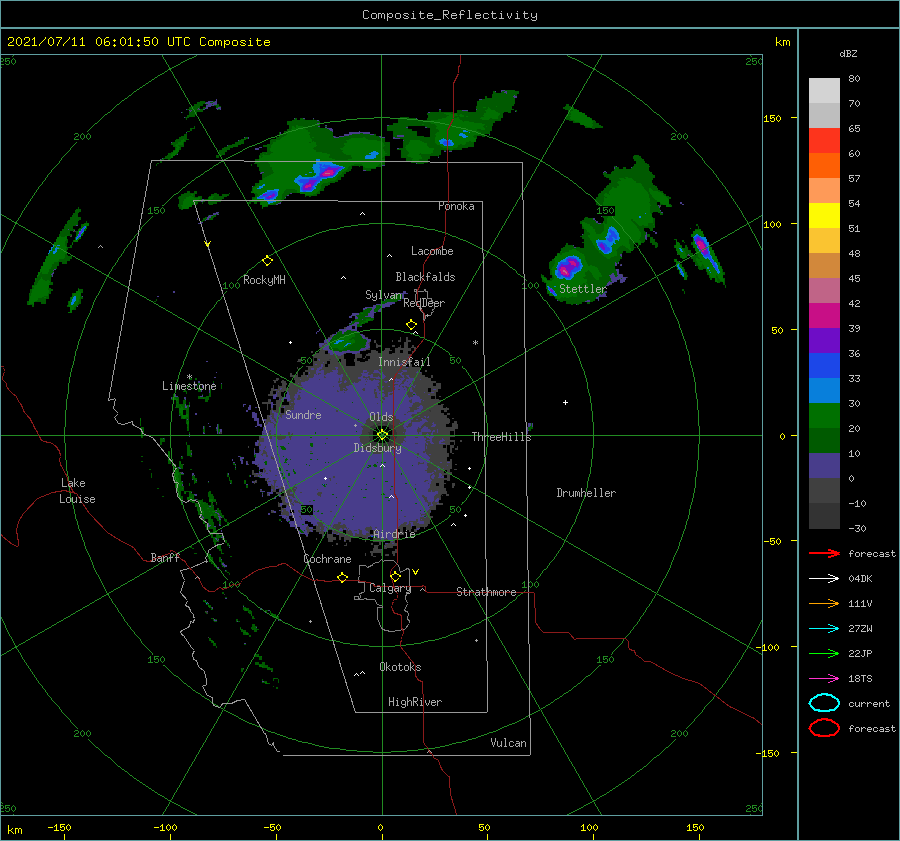This screenshot has height=841, width=900.
Task: Select the magenta swatch in the dBZ scale
Action: coord(824,315)
